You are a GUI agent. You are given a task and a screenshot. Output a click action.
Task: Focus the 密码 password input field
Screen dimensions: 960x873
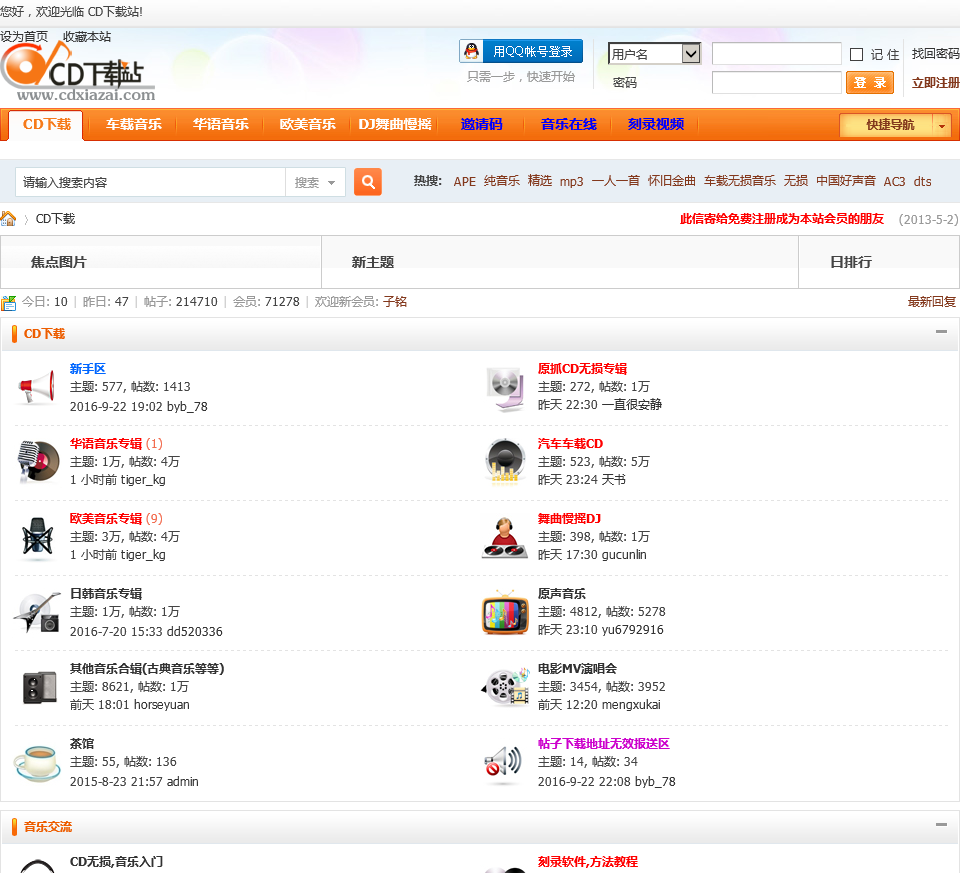776,82
